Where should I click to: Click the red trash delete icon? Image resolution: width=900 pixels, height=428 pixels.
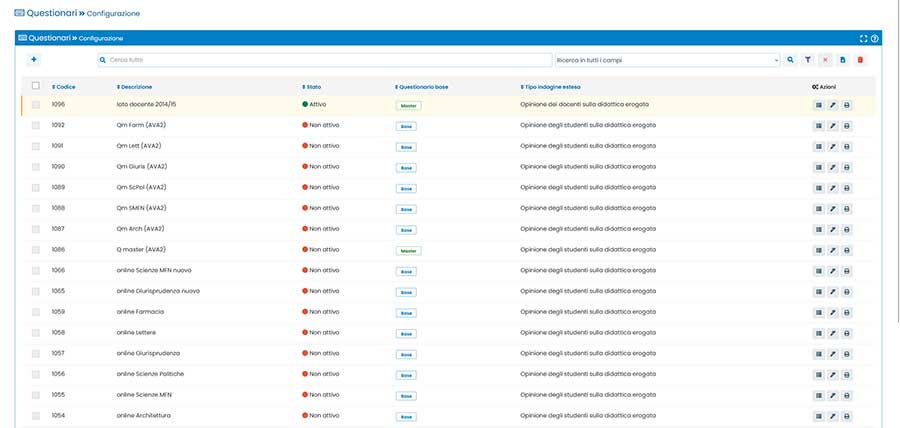[x=859, y=60]
